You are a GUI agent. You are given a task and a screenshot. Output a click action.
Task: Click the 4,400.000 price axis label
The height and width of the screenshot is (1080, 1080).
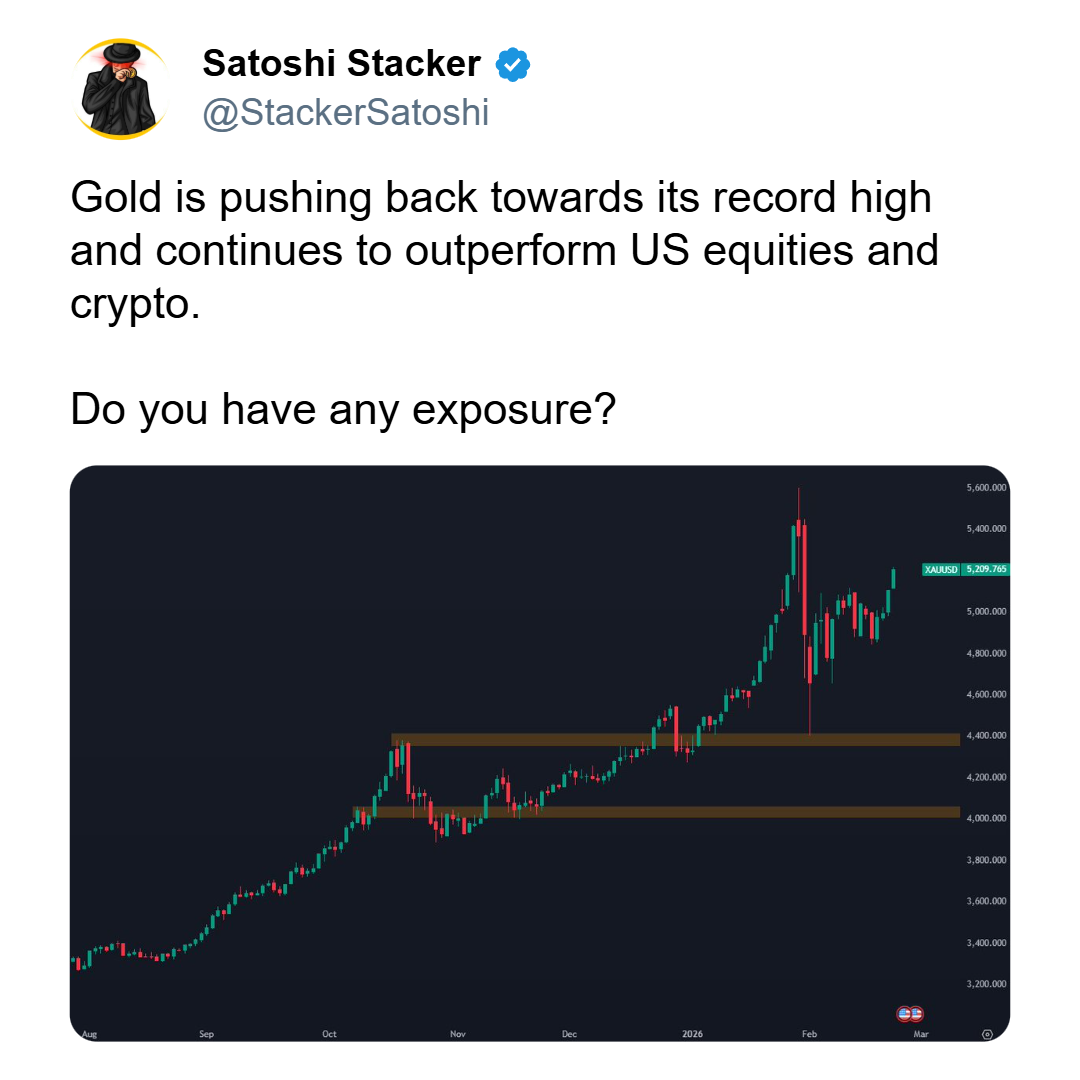click(x=985, y=735)
